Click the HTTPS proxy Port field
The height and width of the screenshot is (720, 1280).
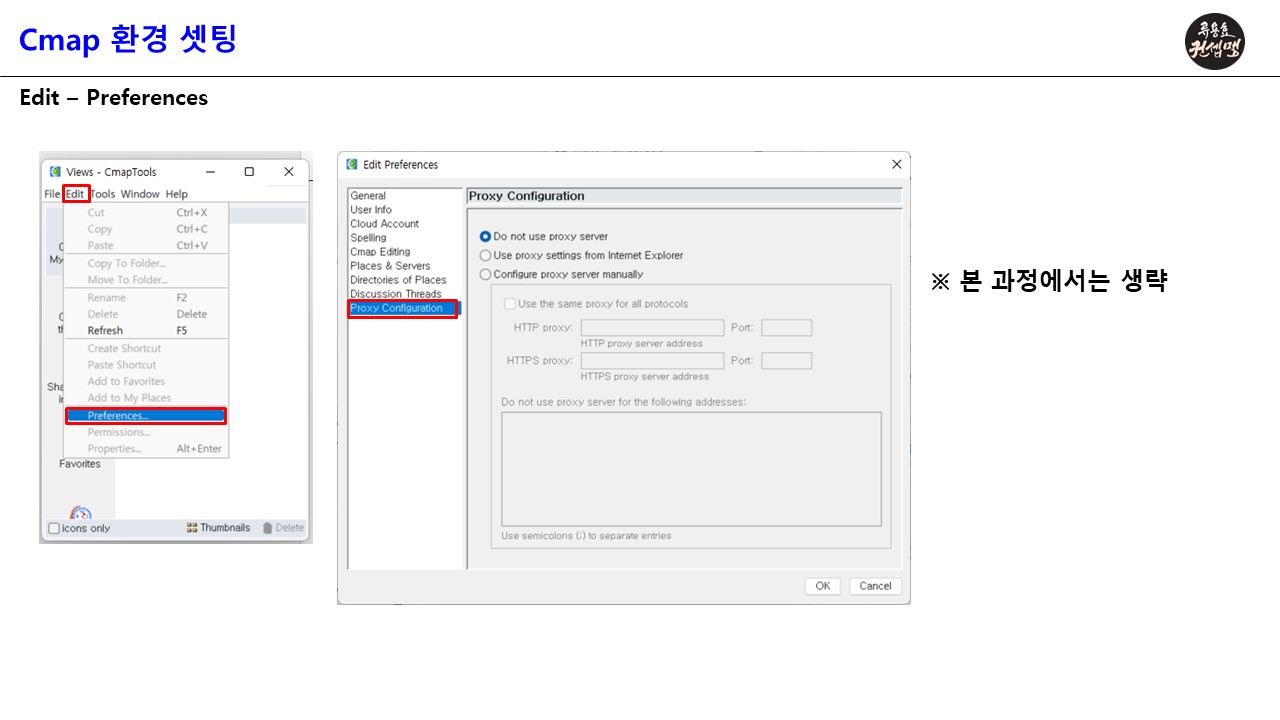tap(786, 361)
